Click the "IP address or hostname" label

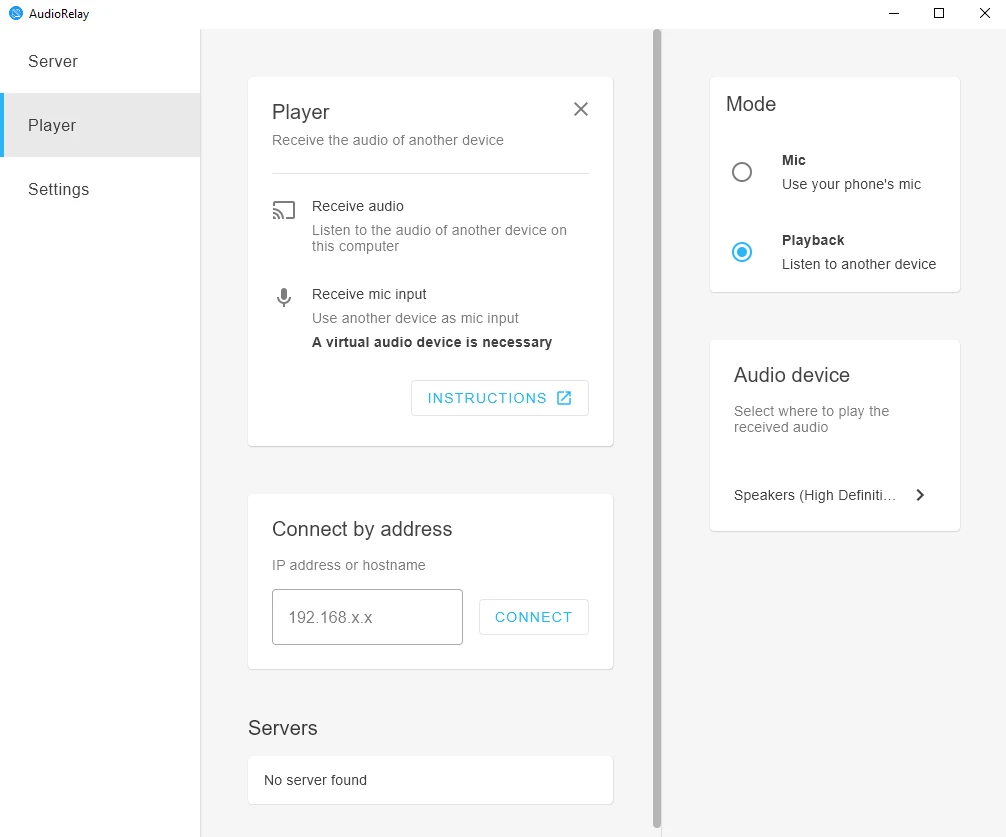click(348, 565)
